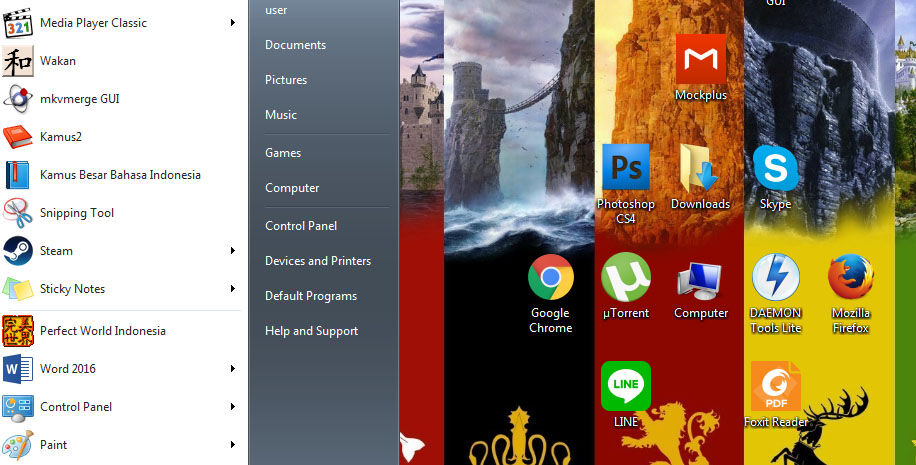Open Paint palette icon
Image resolution: width=916 pixels, height=465 pixels.
click(18, 445)
